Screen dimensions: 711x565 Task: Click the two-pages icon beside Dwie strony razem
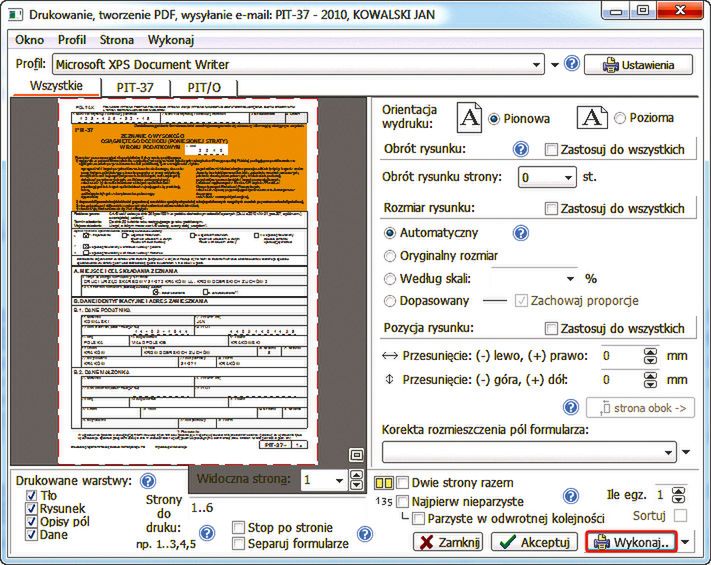point(384,483)
